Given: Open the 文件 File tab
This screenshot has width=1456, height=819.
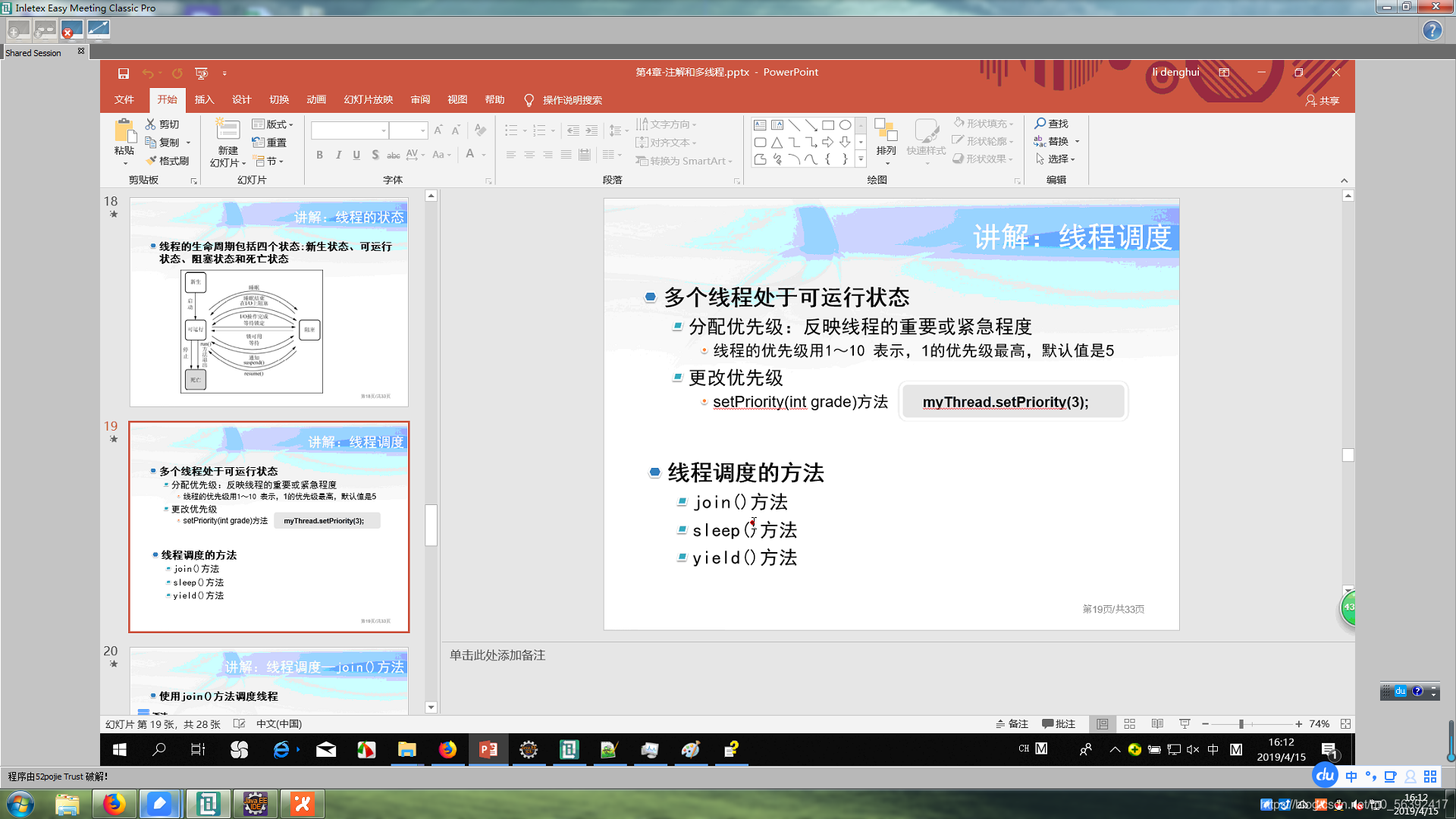Looking at the screenshot, I should pyautogui.click(x=124, y=100).
